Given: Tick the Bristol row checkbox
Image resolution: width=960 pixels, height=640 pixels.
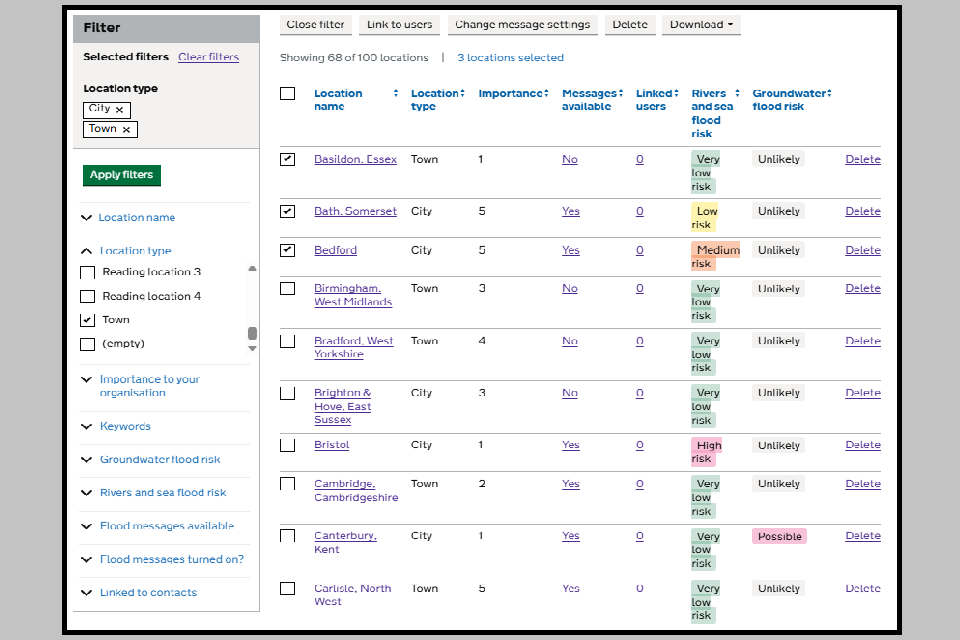Looking at the screenshot, I should click(x=288, y=445).
